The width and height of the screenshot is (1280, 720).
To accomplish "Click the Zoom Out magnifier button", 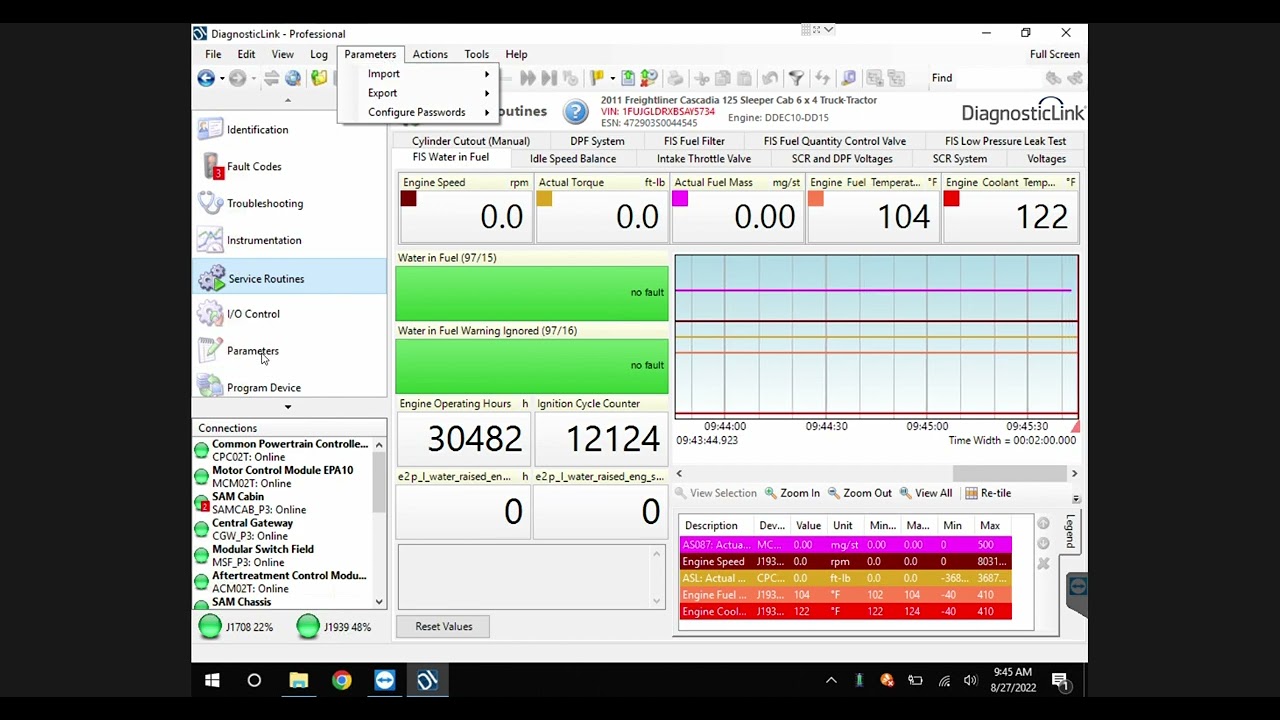I will click(859, 493).
